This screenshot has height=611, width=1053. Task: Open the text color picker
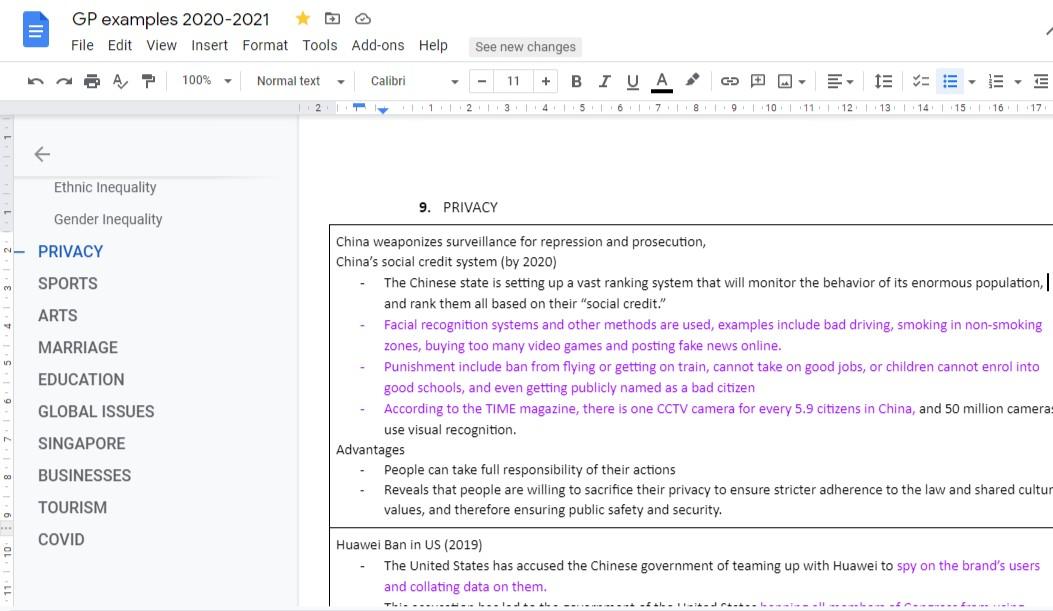click(x=661, y=81)
